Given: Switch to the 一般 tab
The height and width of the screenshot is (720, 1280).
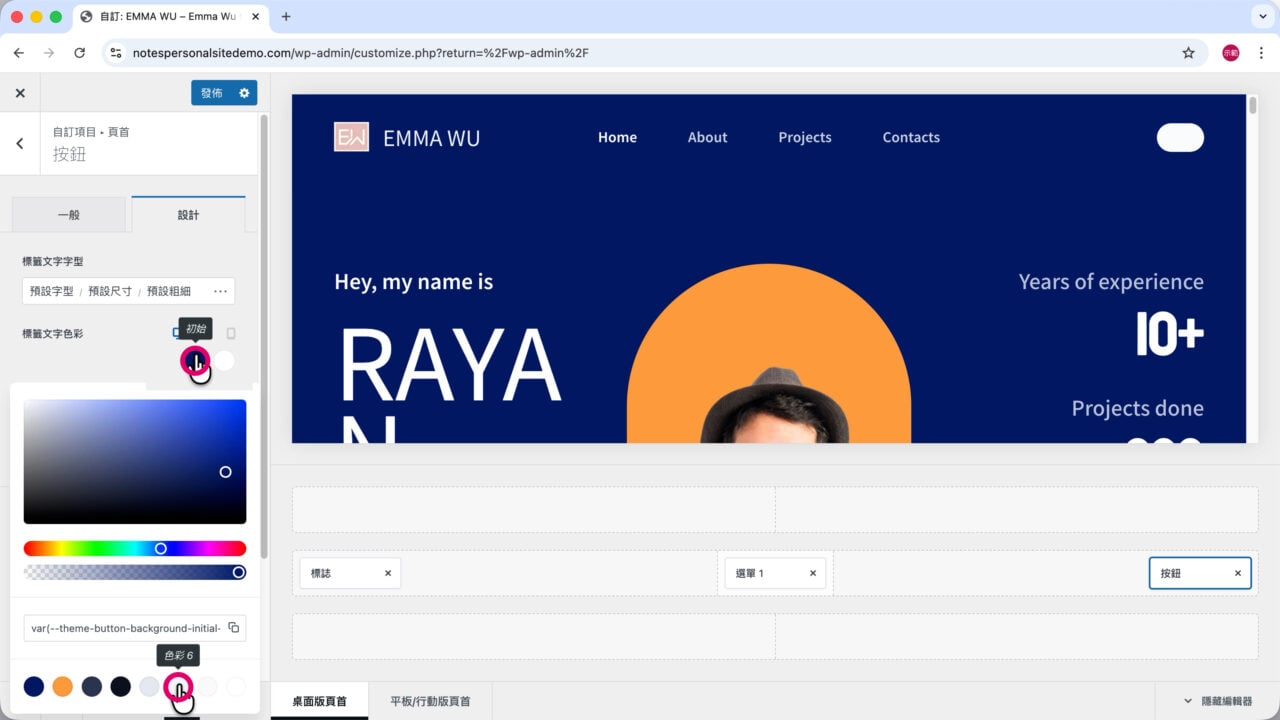Looking at the screenshot, I should [69, 215].
